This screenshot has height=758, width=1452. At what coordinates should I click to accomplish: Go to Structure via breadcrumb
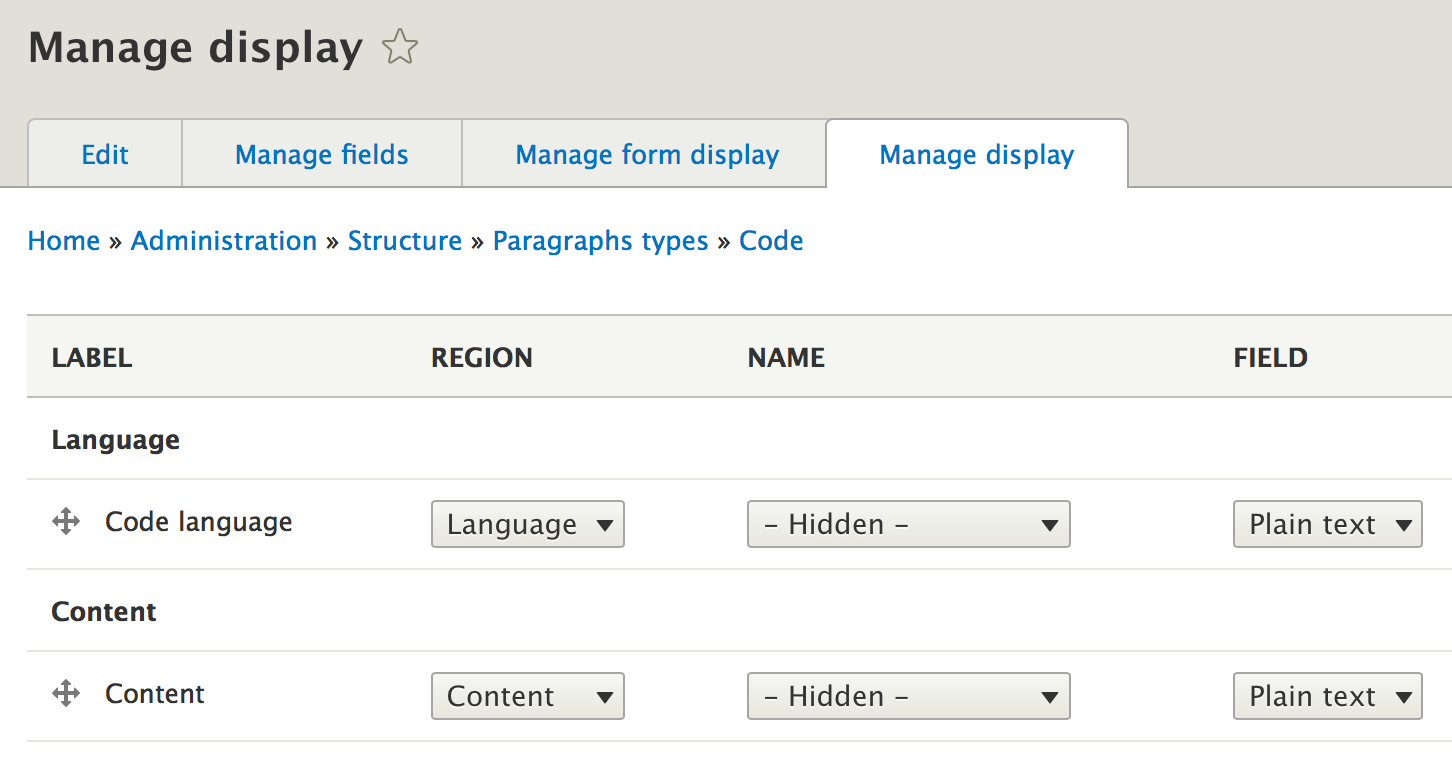point(405,240)
